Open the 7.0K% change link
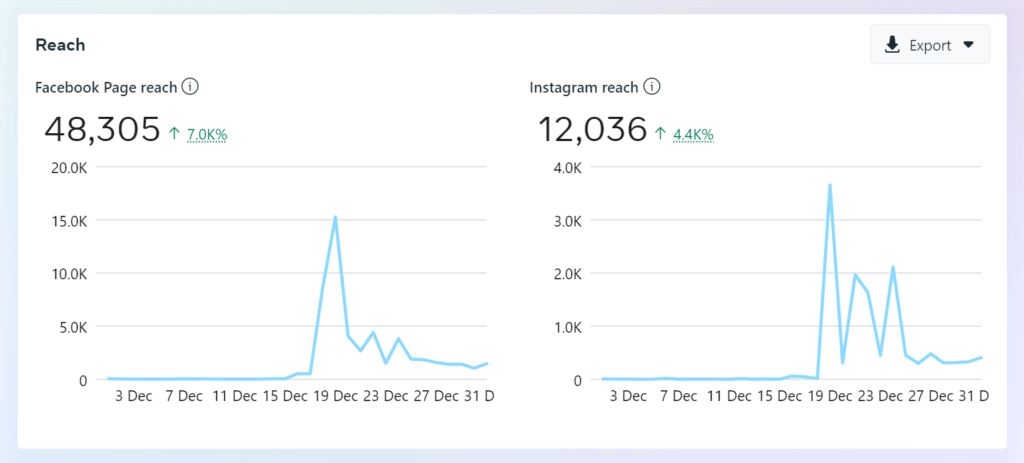Viewport: 1024px width, 463px height. coord(206,135)
